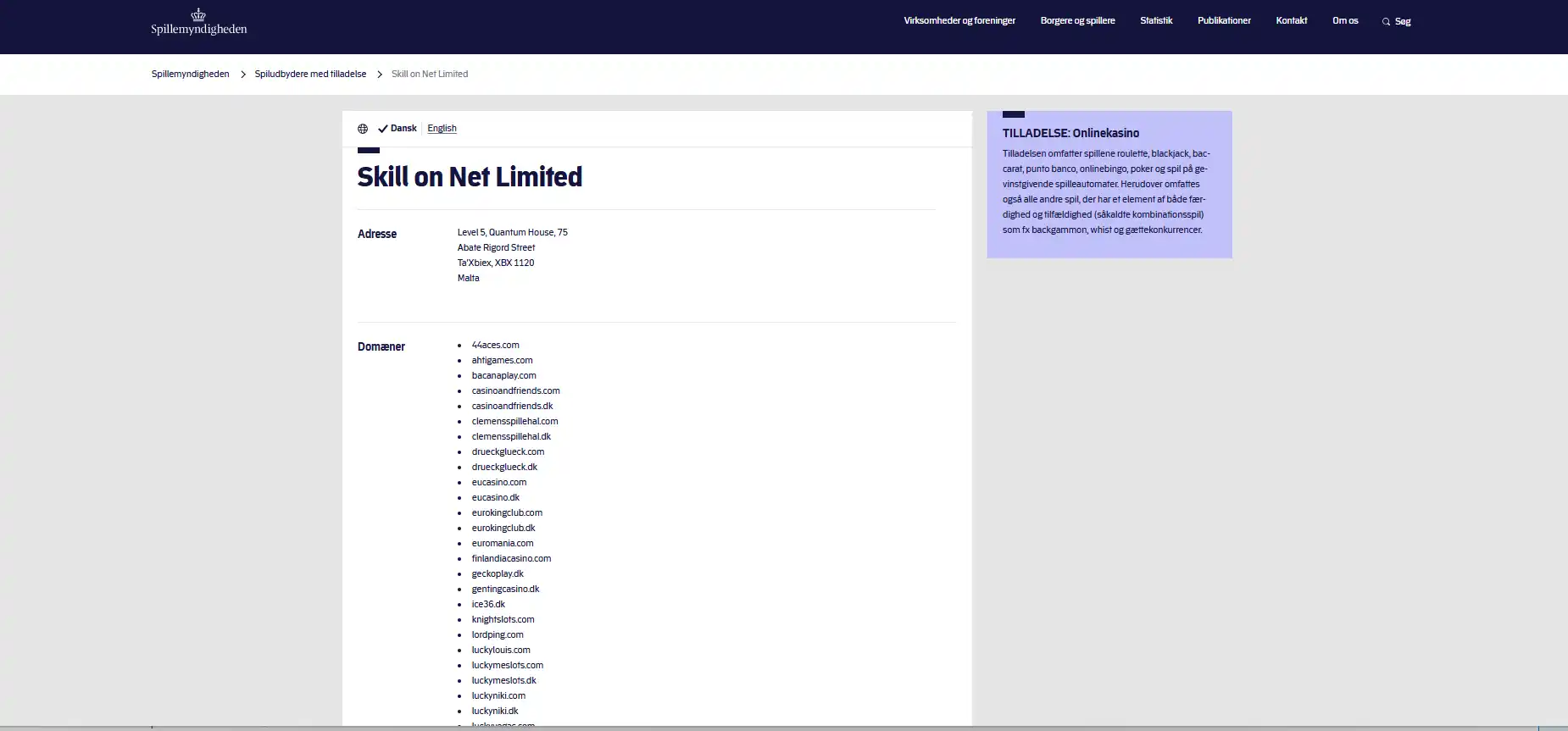
Task: Click the eucasino.dk domain entry
Action: (496, 498)
